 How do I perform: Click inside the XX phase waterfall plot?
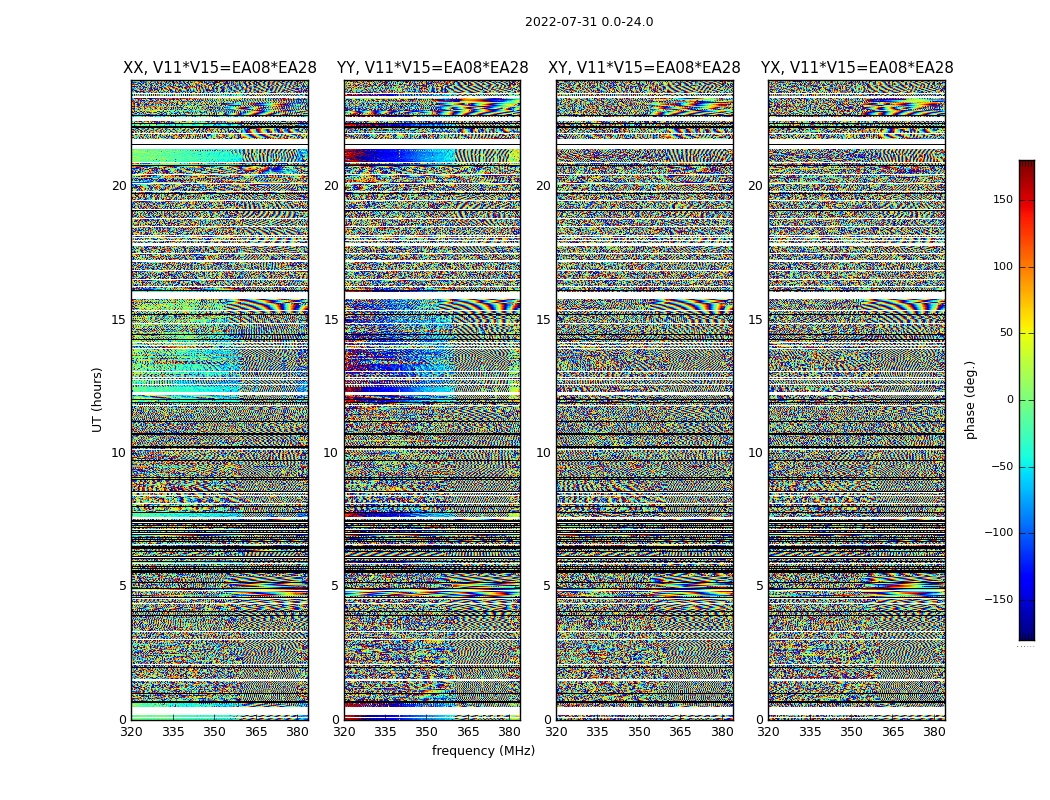(x=220, y=400)
